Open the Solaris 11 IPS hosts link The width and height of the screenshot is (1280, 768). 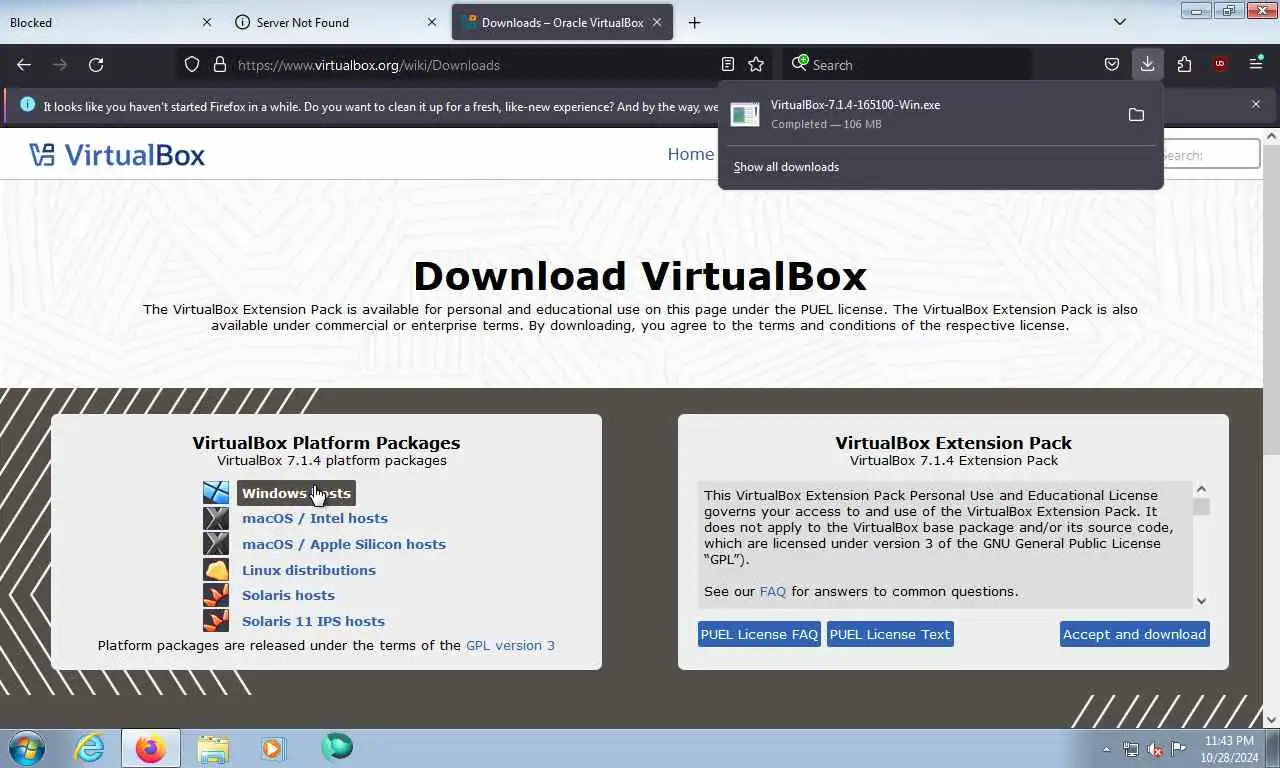pyautogui.click(x=313, y=621)
